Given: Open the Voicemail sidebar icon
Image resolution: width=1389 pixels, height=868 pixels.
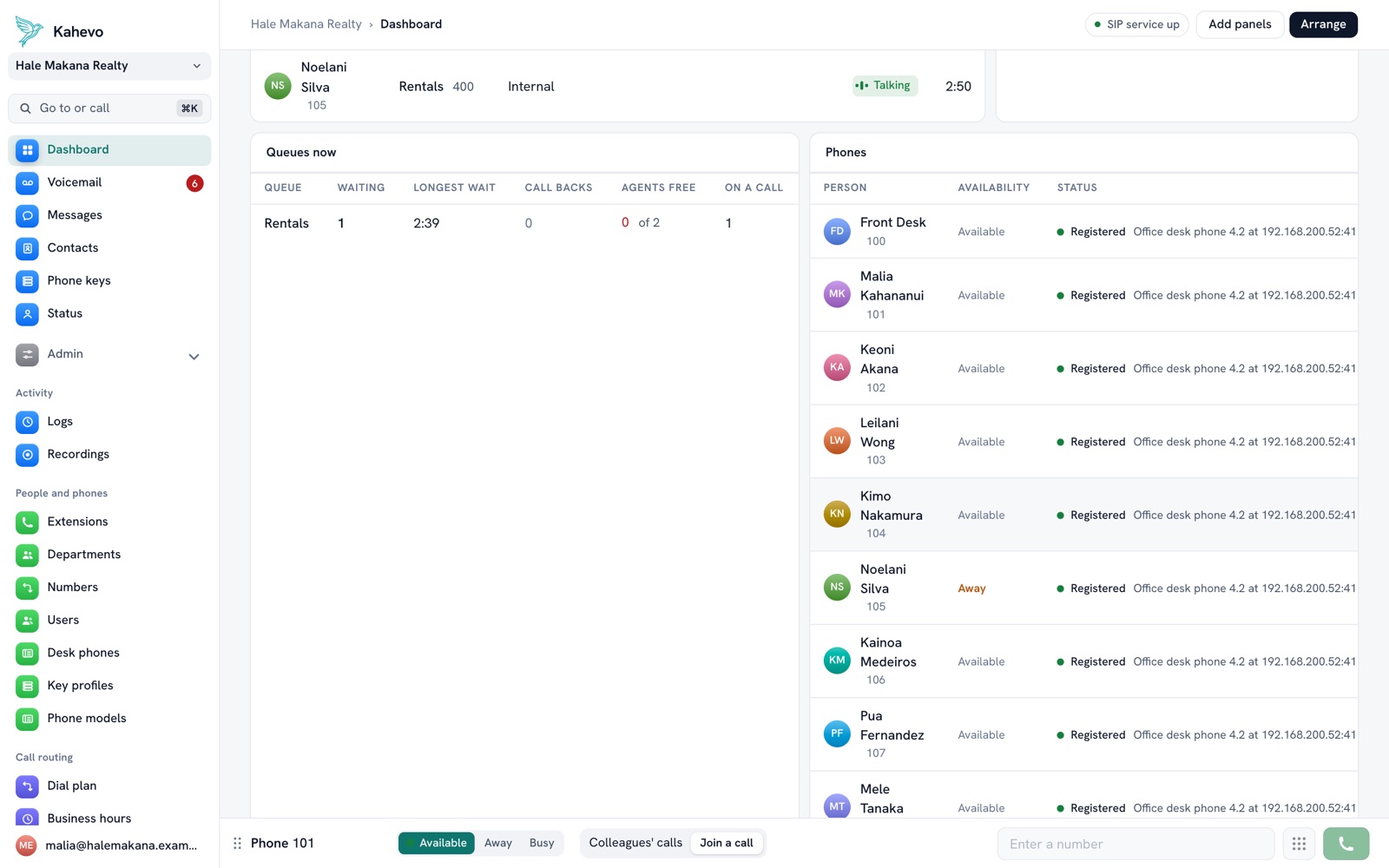Looking at the screenshot, I should point(27,183).
